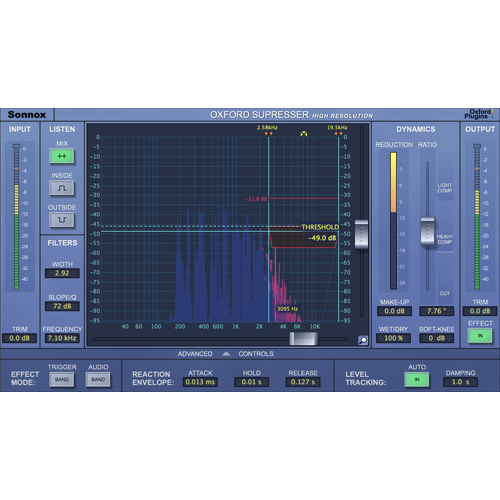500x500 pixels.
Task: Click the yellow center frequency marker
Action: 304,134
